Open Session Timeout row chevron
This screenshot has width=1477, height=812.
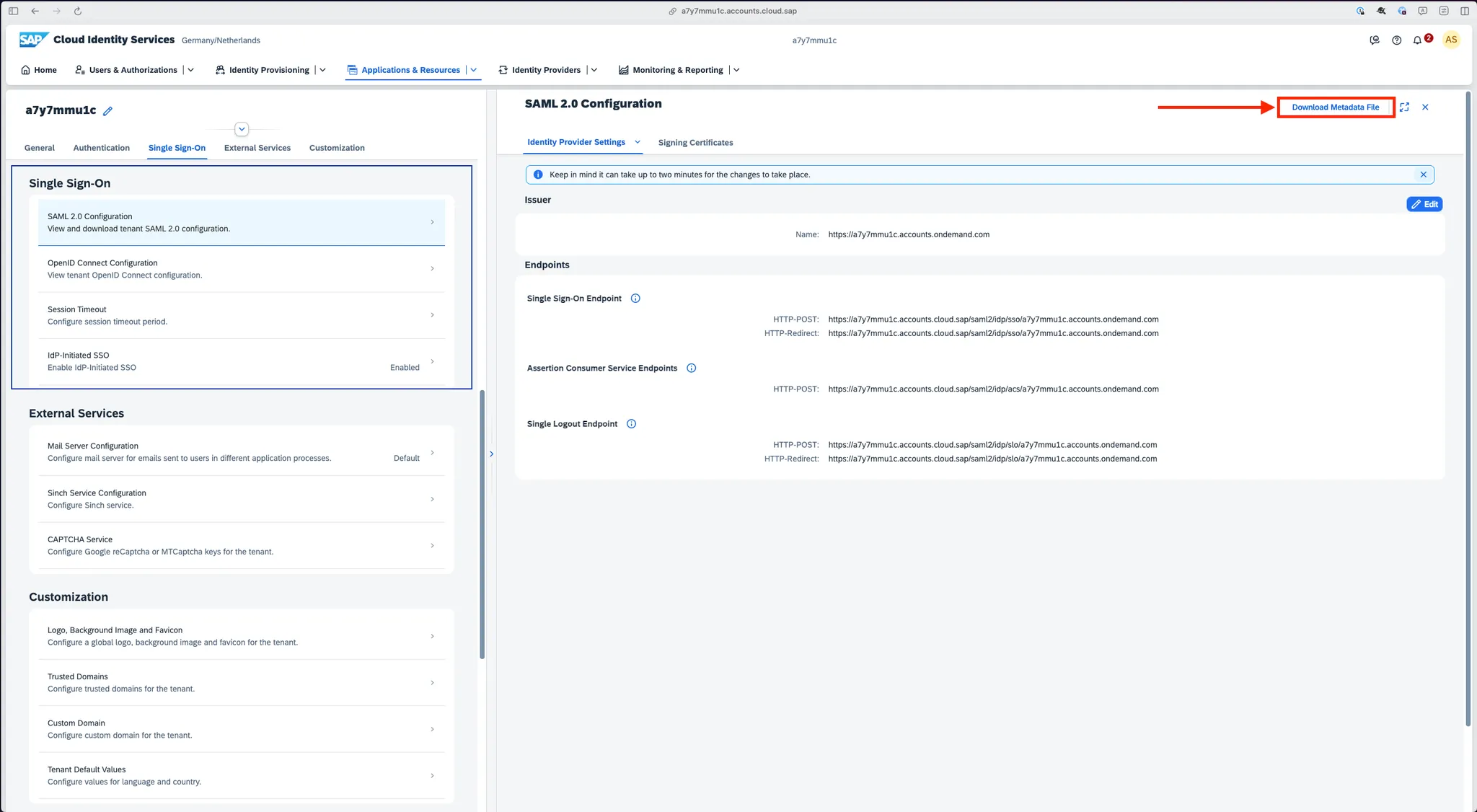pos(432,315)
